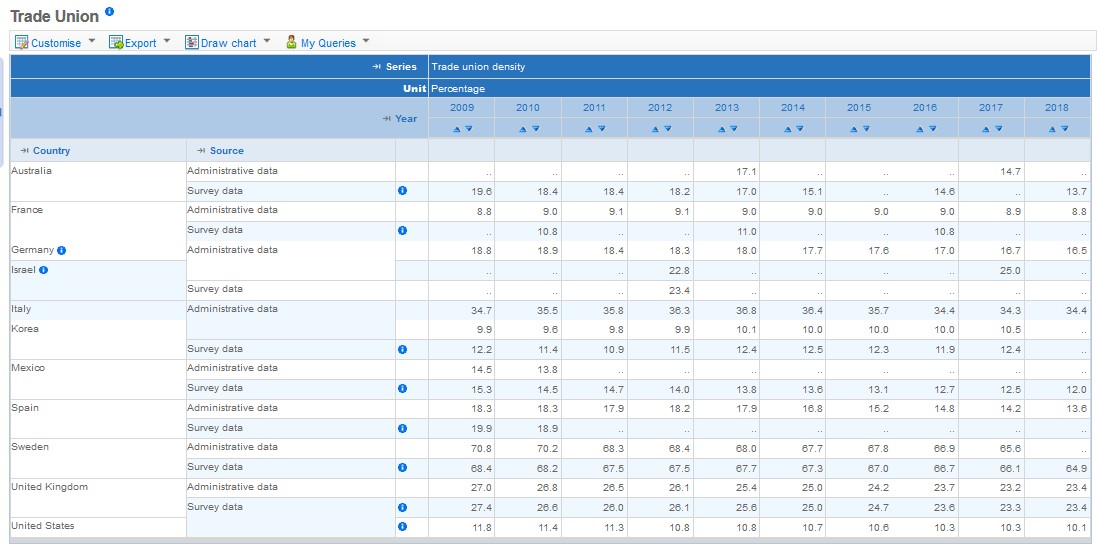Click info icon in Sweden's Survey data row

coord(402,467)
